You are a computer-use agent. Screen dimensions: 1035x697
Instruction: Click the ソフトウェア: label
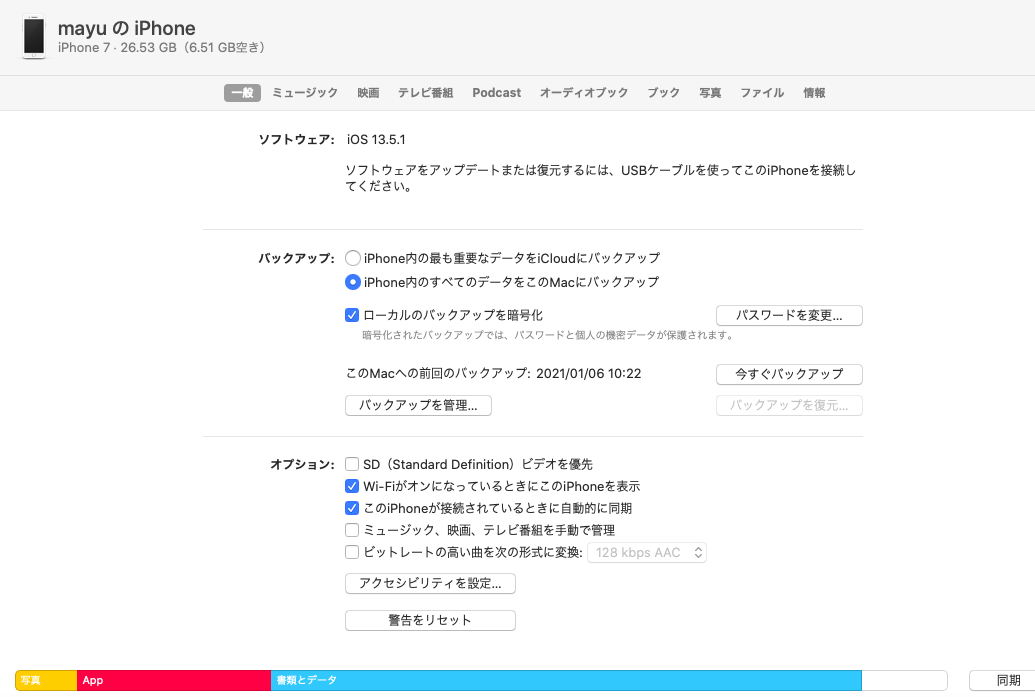pyautogui.click(x=296, y=140)
